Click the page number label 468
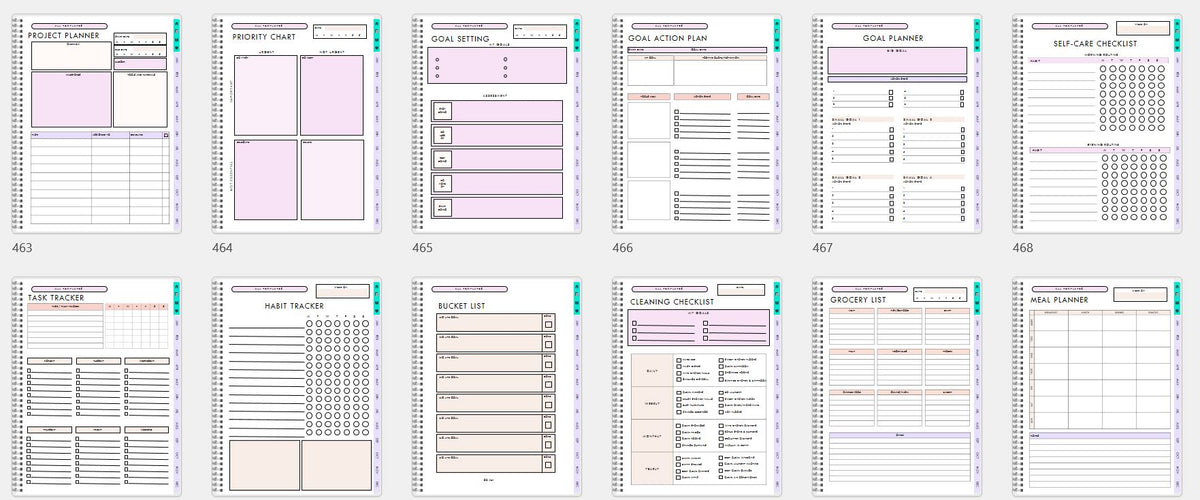Screen dimensions: 1200x500 pyautogui.click(x=1023, y=248)
